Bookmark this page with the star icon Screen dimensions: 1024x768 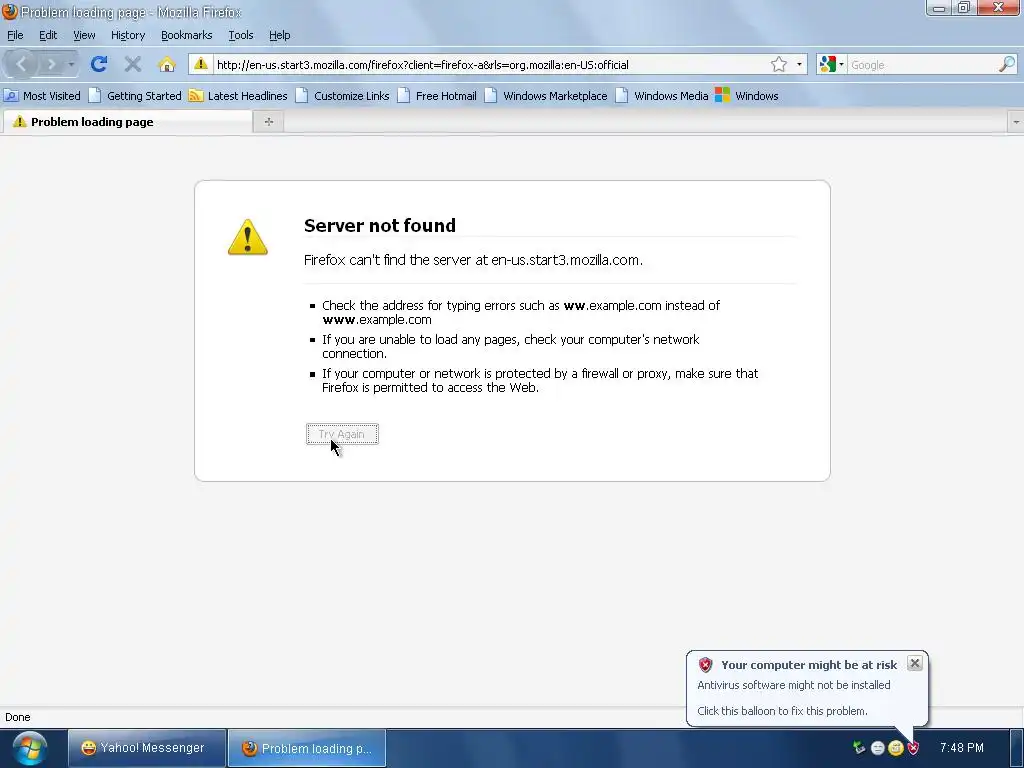click(x=778, y=64)
